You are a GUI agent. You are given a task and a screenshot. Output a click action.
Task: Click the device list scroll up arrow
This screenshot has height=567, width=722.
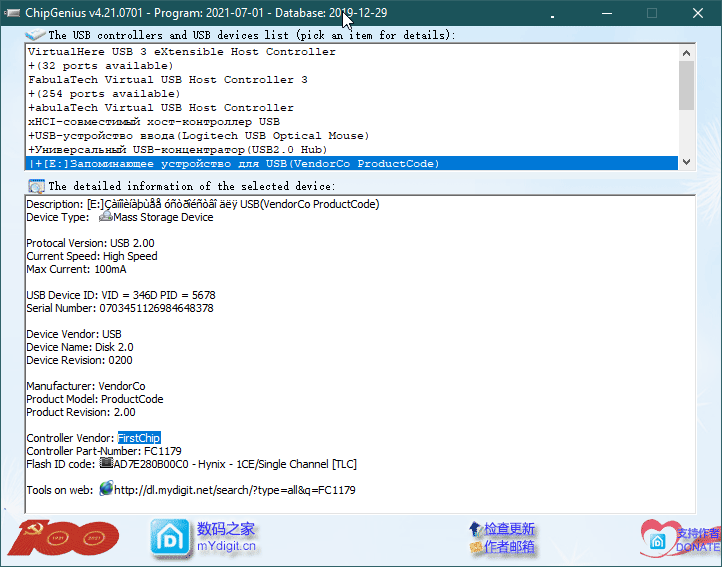[x=687, y=53]
